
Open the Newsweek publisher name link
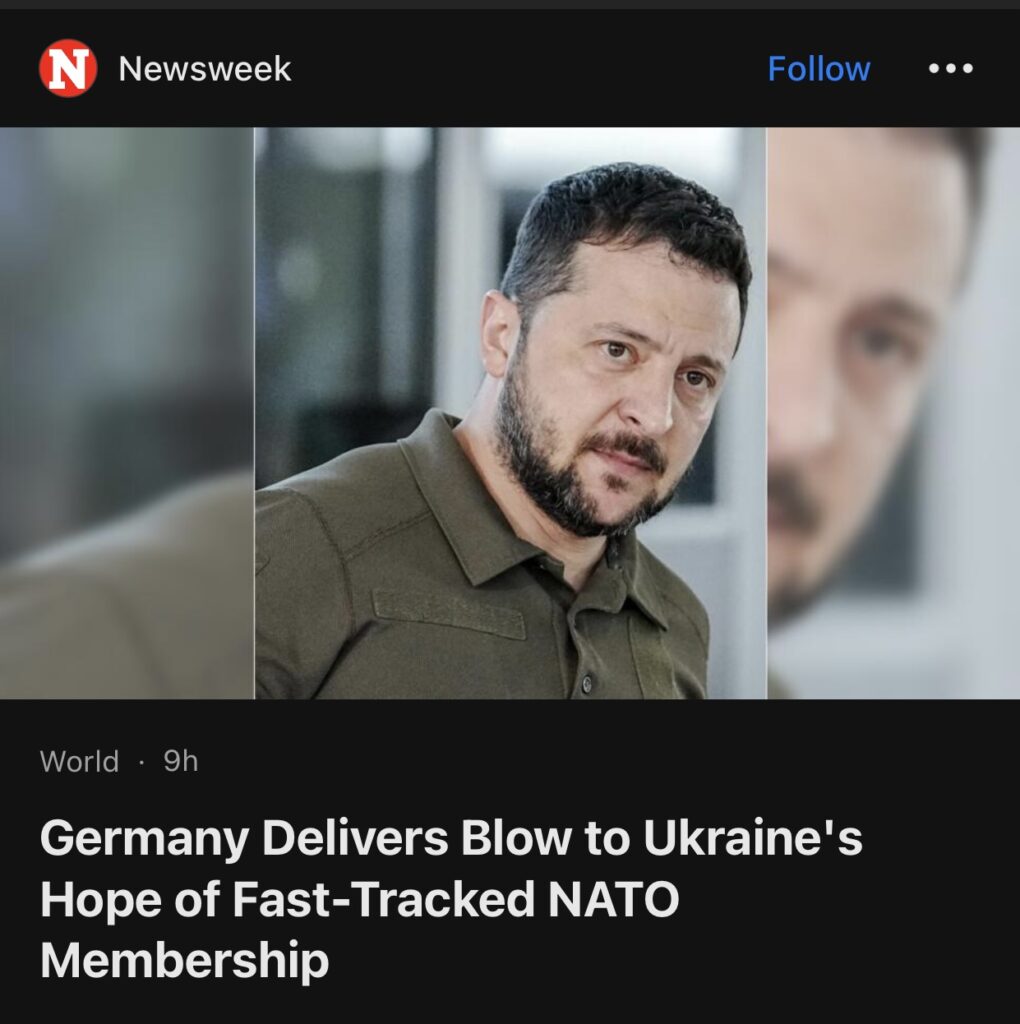click(205, 69)
